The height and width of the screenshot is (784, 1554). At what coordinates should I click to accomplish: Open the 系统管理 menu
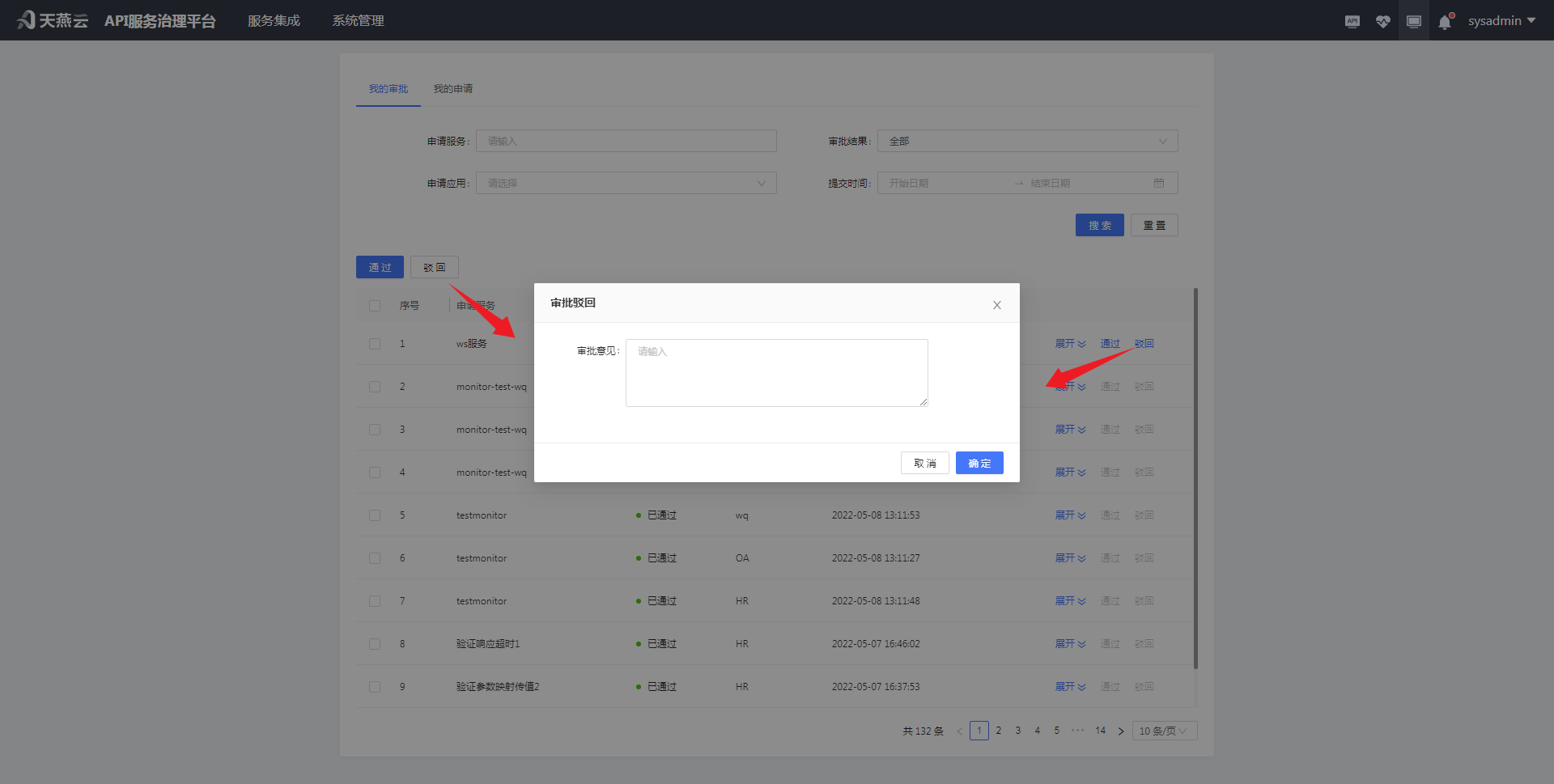coord(358,19)
